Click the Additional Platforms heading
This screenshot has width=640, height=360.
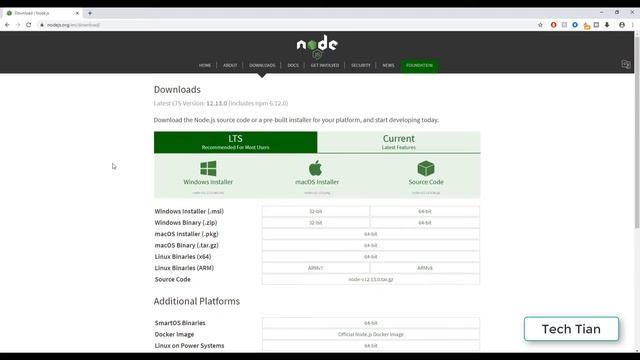[x=197, y=301]
